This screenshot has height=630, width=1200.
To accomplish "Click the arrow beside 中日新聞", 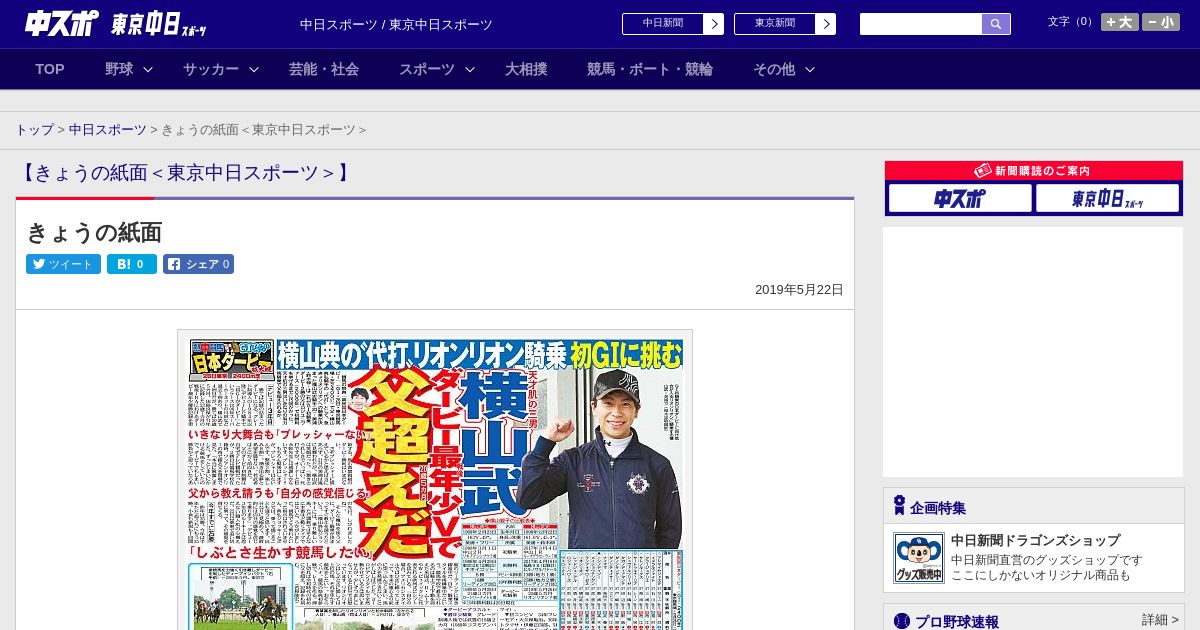I will click(x=713, y=24).
